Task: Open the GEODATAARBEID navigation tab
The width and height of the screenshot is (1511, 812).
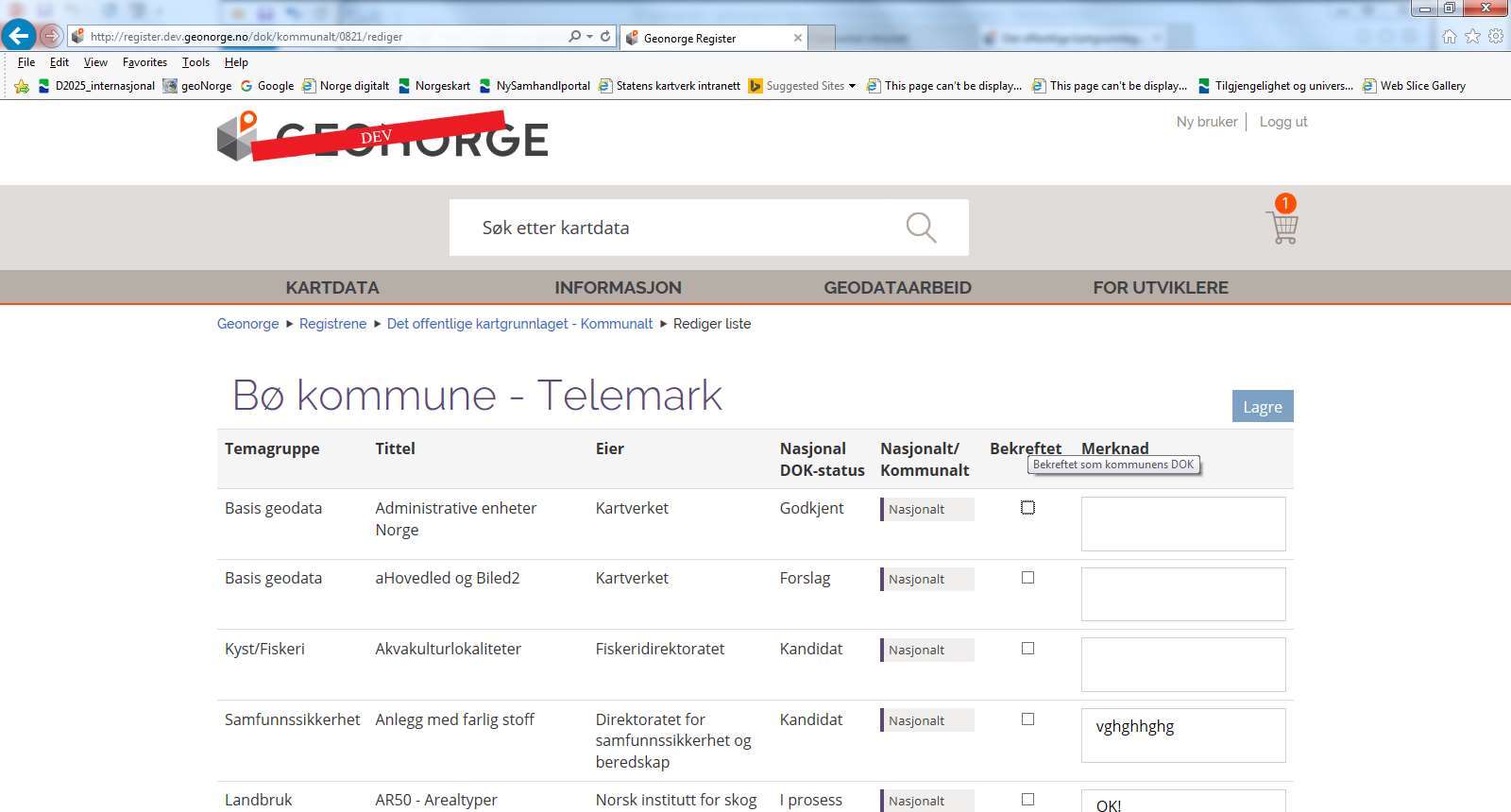Action: tap(897, 288)
